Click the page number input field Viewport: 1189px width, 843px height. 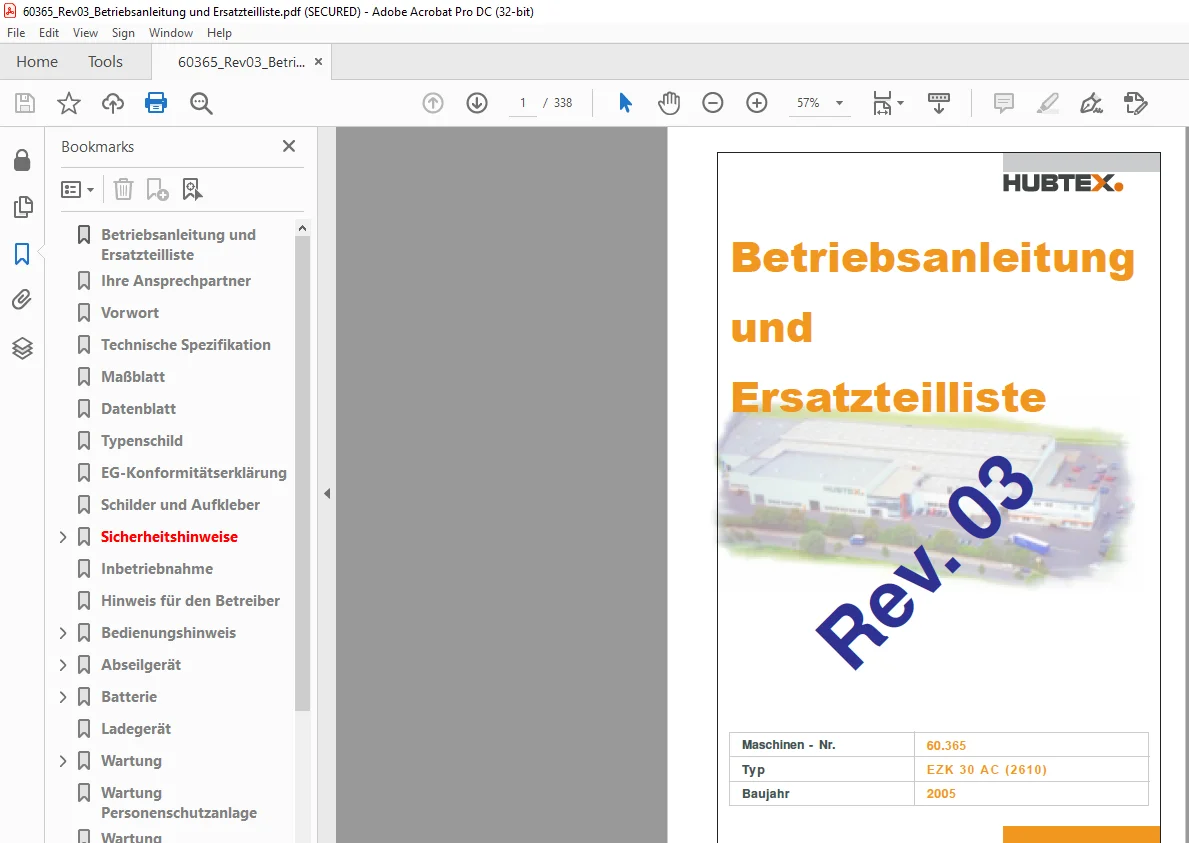click(522, 103)
